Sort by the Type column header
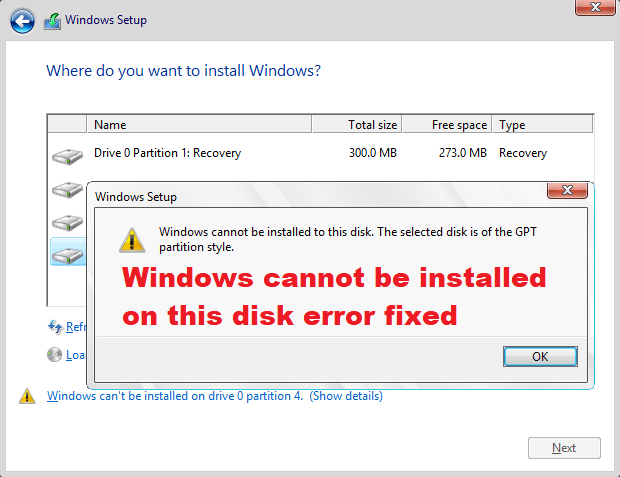Image resolution: width=620 pixels, height=477 pixels. click(x=542, y=125)
